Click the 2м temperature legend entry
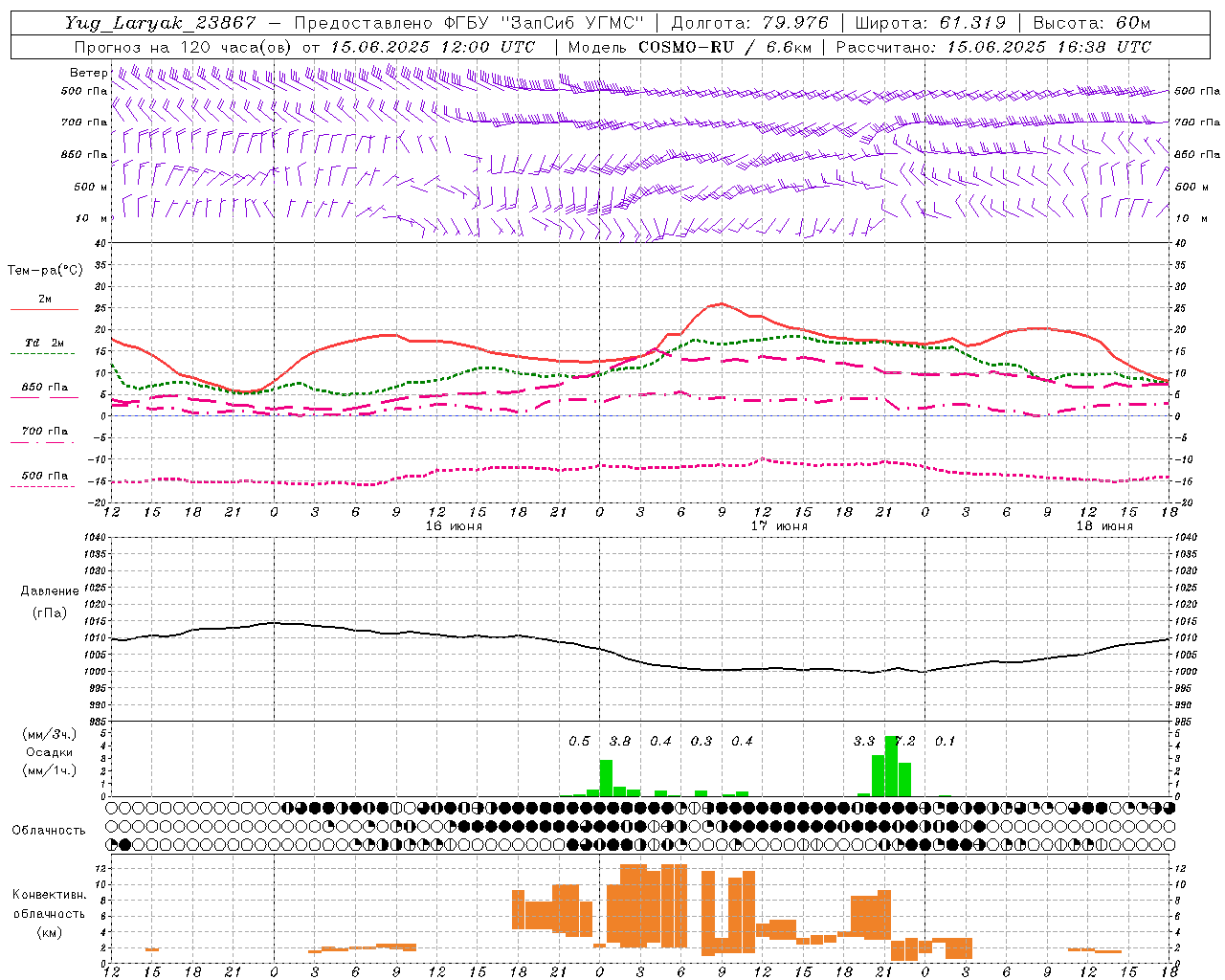This screenshot has height=980, width=1225. click(45, 300)
